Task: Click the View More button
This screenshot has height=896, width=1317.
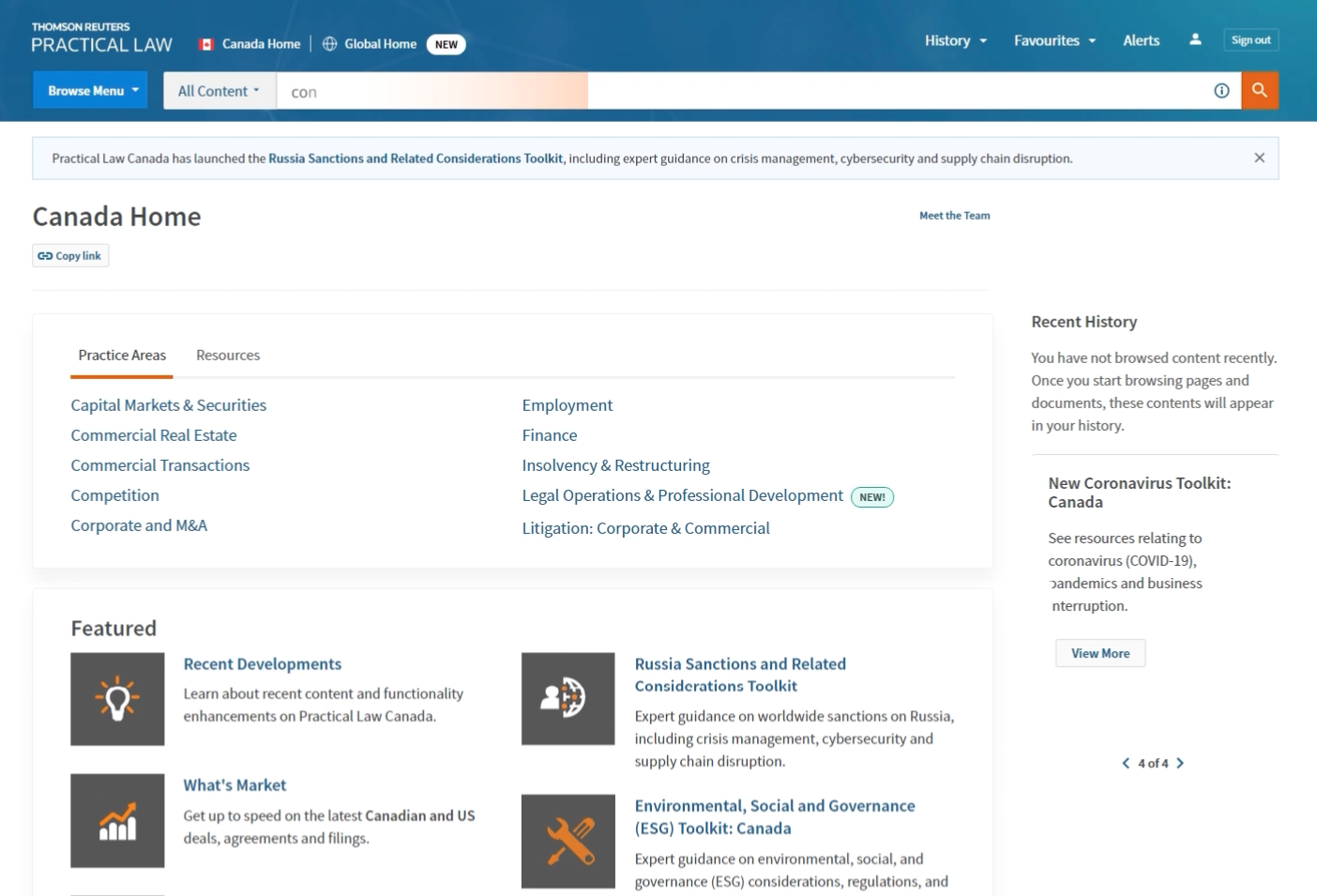Action: [1100, 653]
